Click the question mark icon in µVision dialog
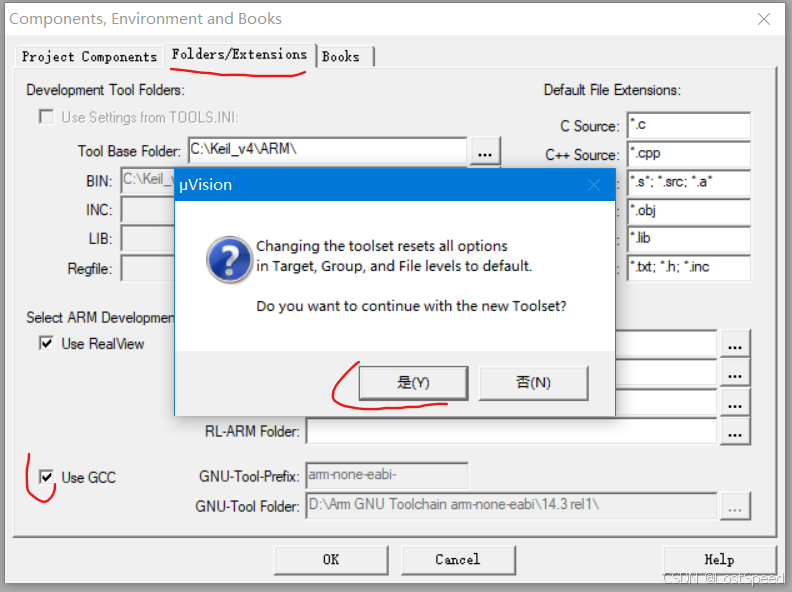Image resolution: width=792 pixels, height=592 pixels. click(x=229, y=260)
